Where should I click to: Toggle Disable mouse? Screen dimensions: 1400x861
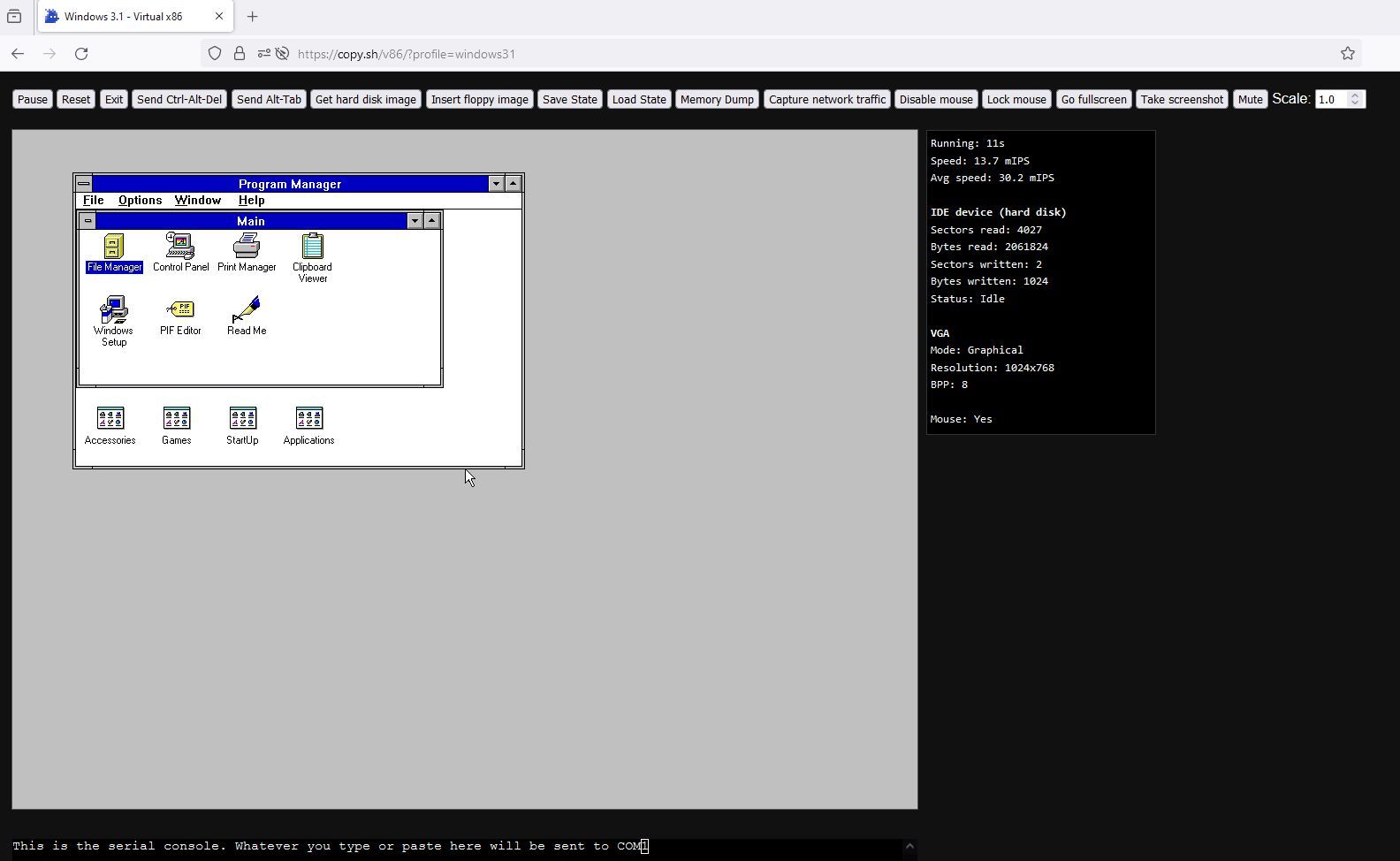[x=936, y=99]
